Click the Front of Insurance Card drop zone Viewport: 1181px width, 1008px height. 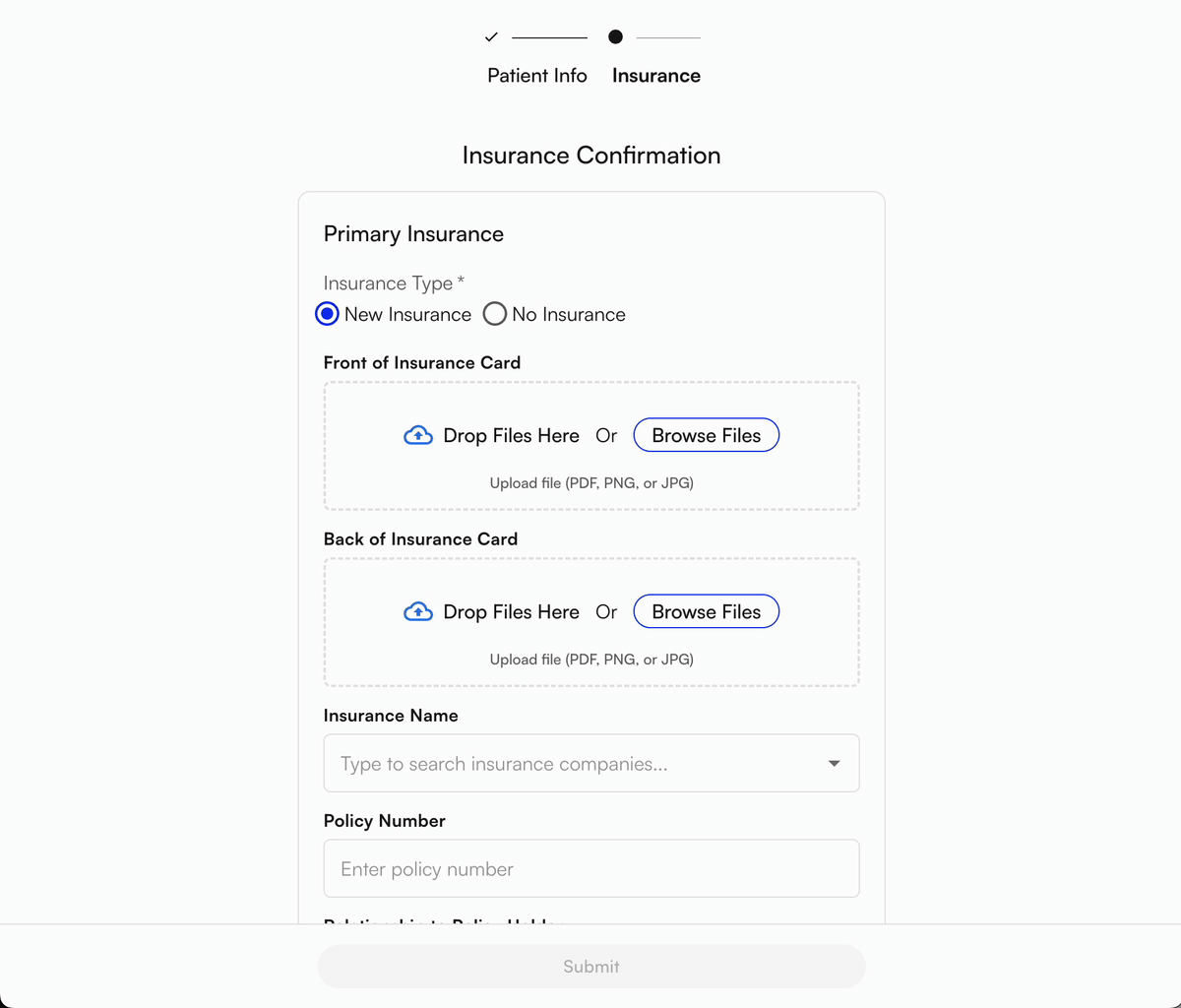[x=590, y=445]
